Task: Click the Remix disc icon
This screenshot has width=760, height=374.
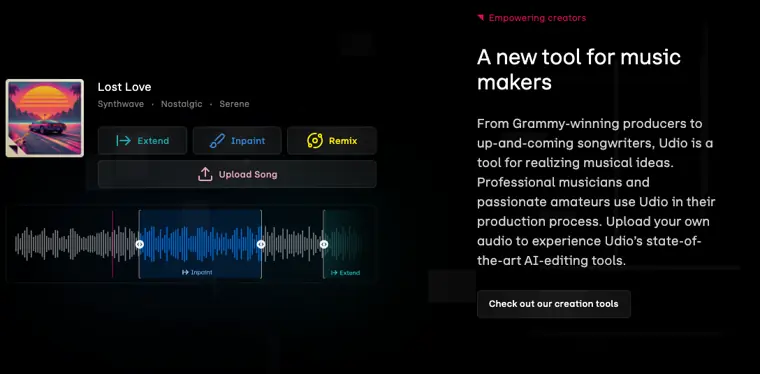Action: (315, 140)
